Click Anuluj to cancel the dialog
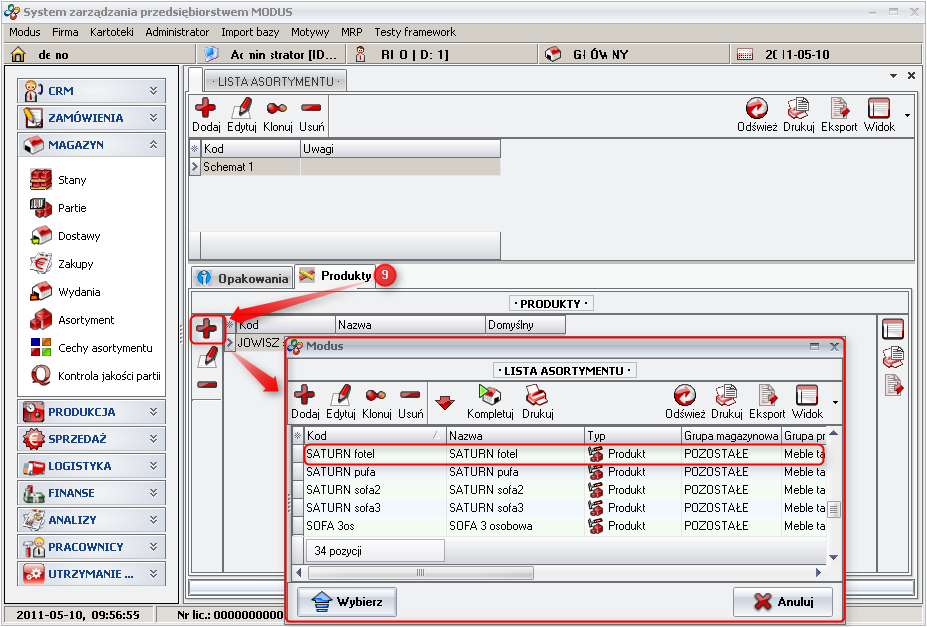Image resolution: width=927 pixels, height=627 pixels. pos(785,602)
